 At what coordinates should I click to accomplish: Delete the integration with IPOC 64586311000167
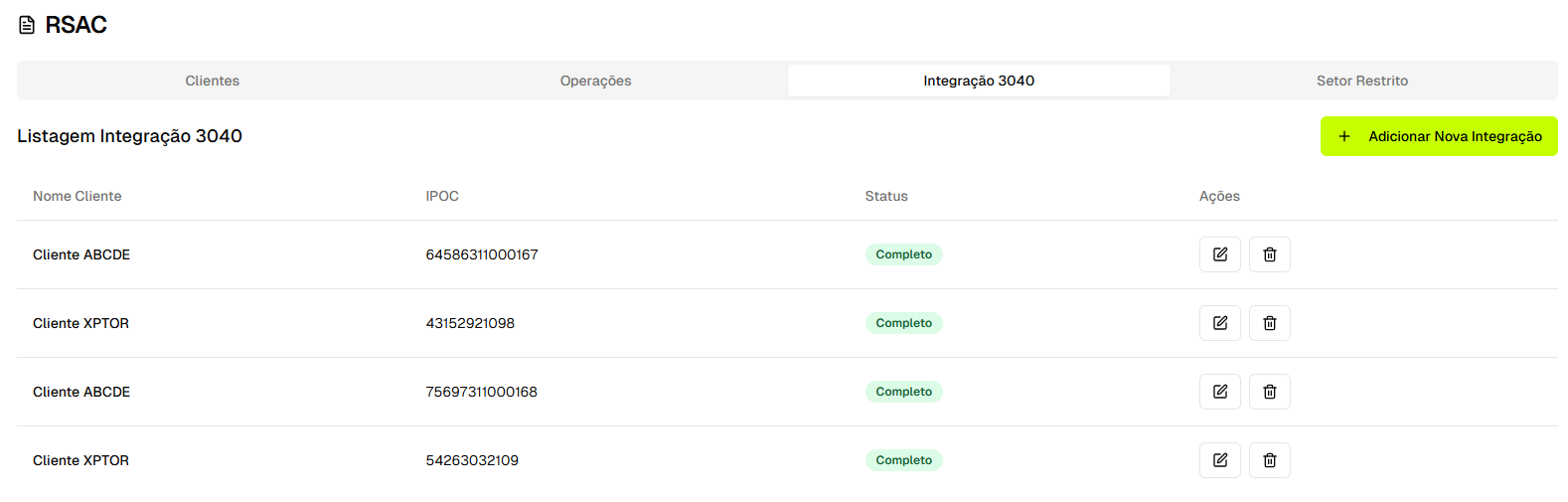click(x=1269, y=254)
